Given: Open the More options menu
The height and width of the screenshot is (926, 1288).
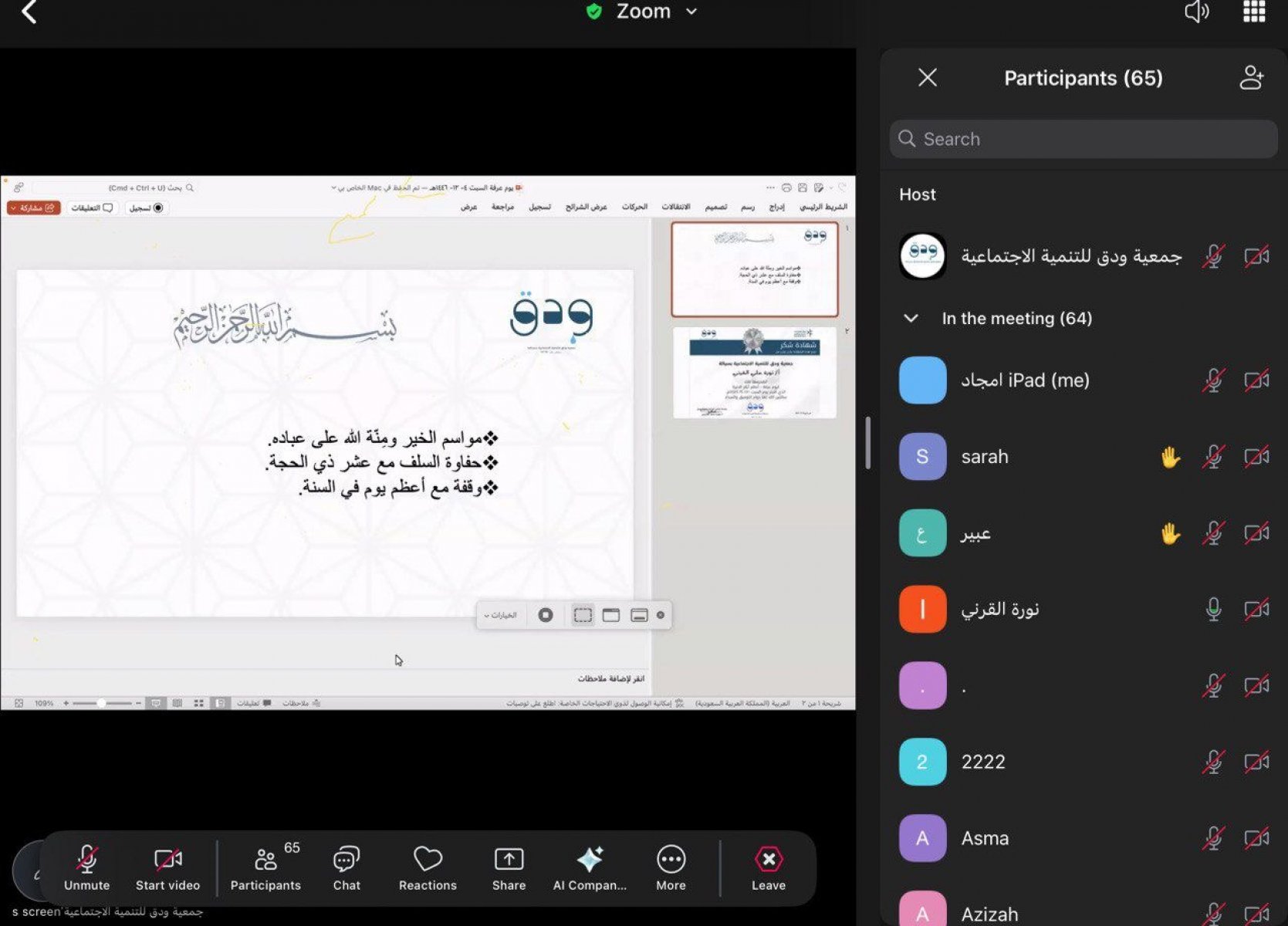Looking at the screenshot, I should 671,868.
